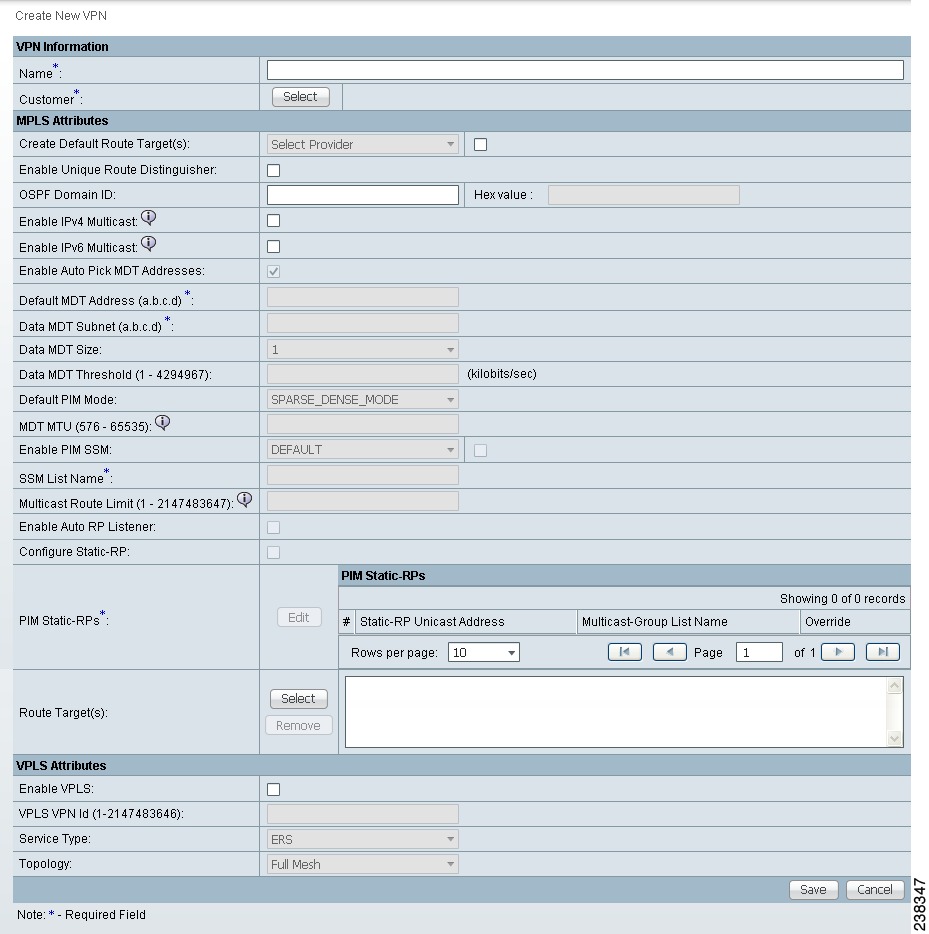Click the OSPF Domain ID field

(x=363, y=195)
